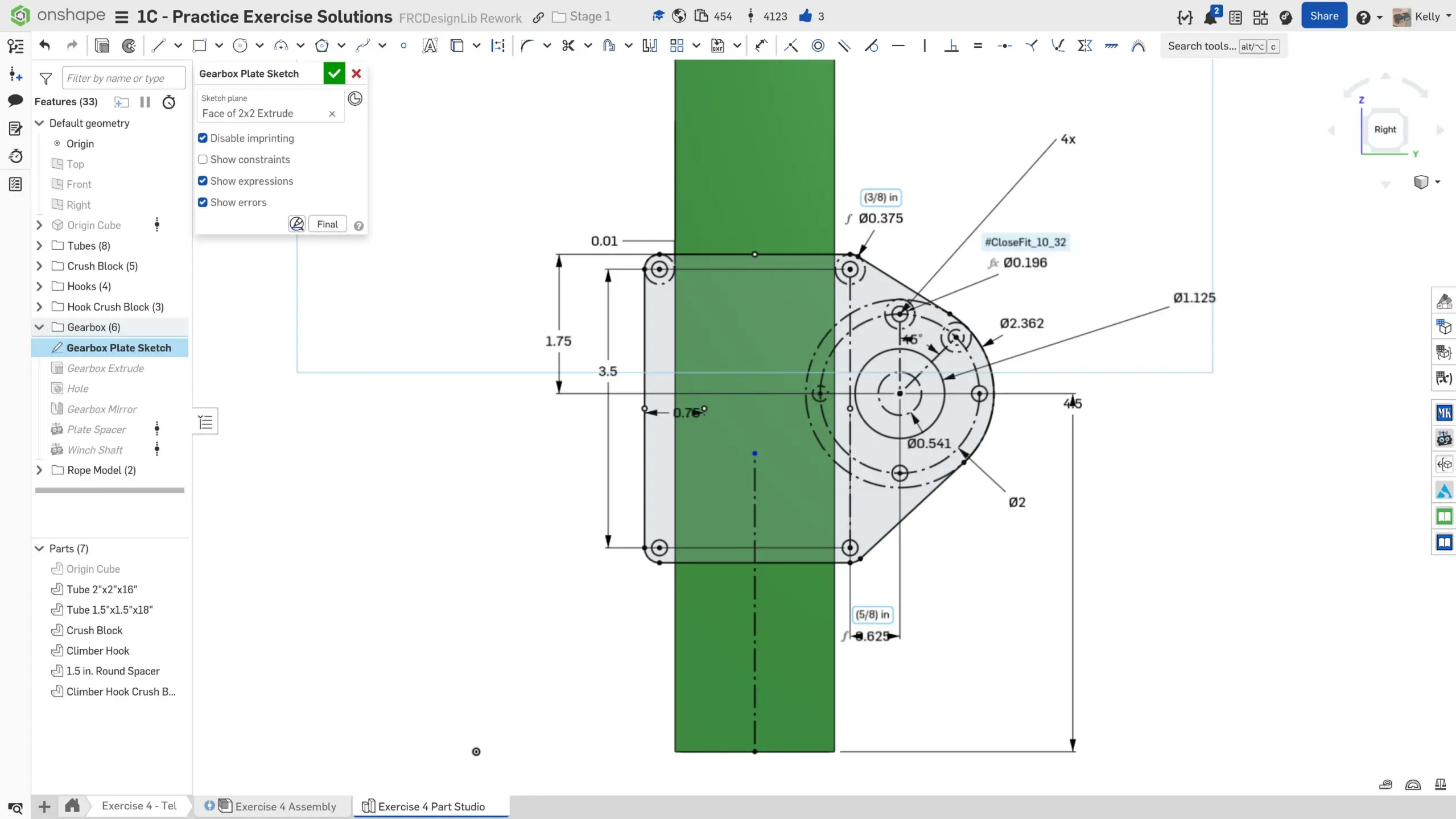Viewport: 1456px width, 819px height.
Task: Select the Trim scissors tool
Action: coord(568,46)
